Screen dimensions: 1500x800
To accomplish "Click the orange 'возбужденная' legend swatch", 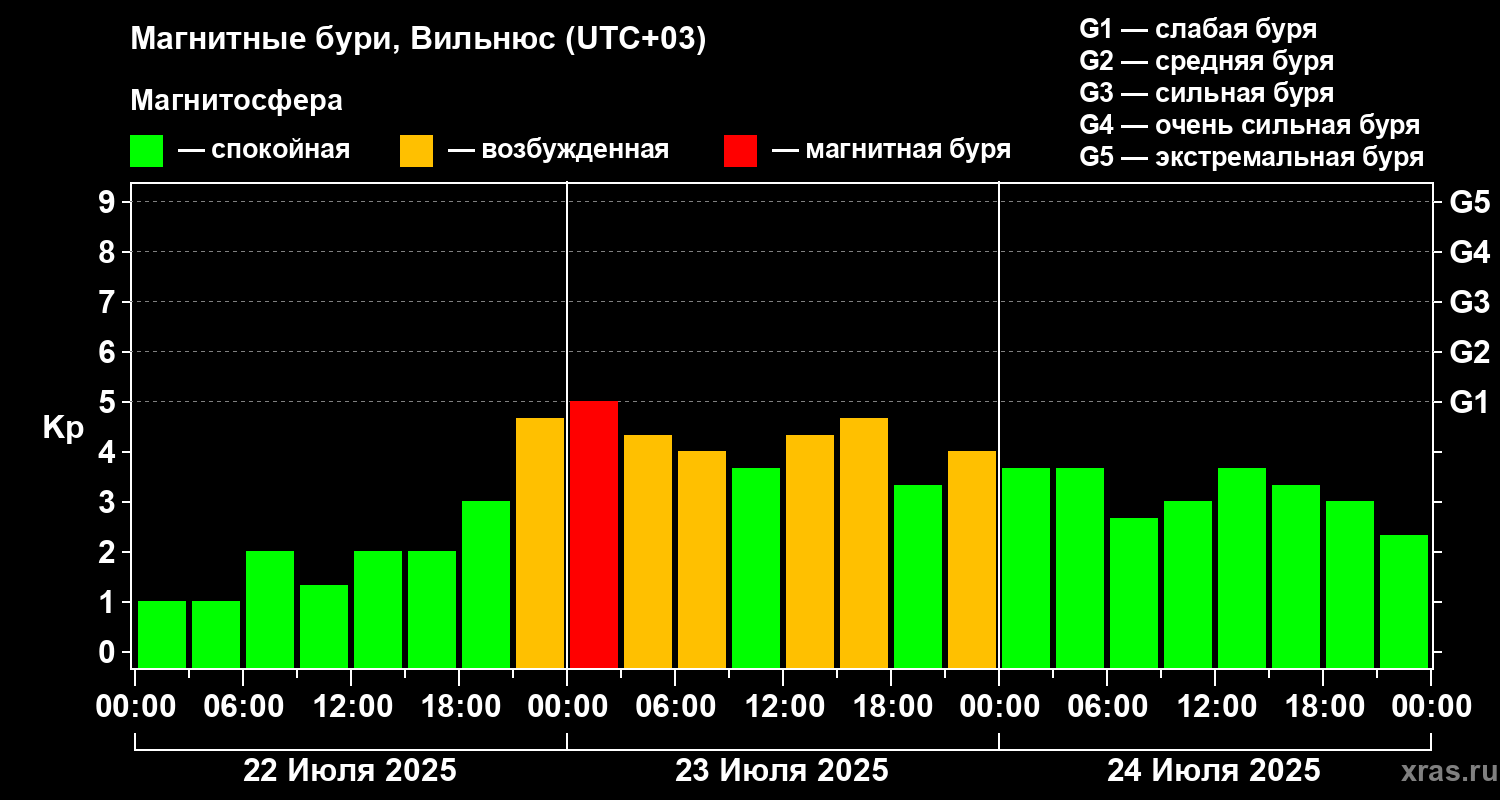I will 416,151.
